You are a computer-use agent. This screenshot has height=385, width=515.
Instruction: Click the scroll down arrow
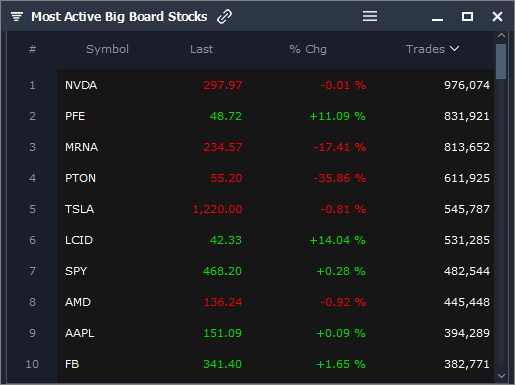coord(501,376)
